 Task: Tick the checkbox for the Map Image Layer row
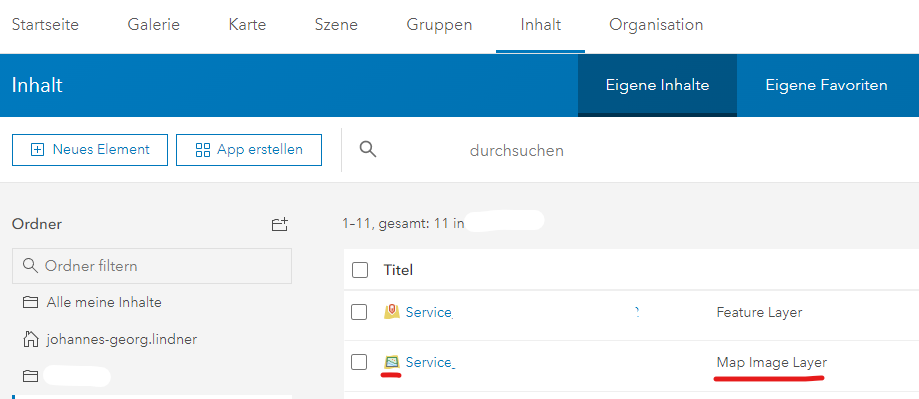click(x=359, y=363)
